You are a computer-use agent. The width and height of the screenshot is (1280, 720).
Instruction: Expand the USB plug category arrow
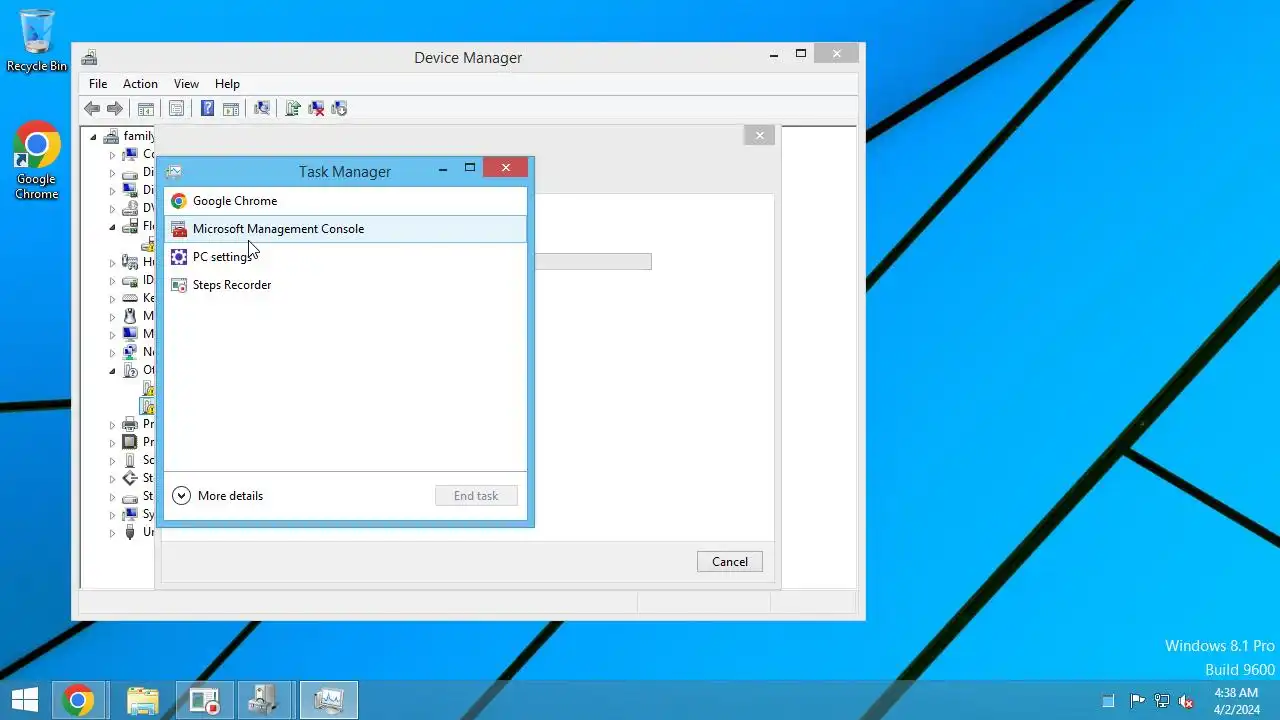pyautogui.click(x=112, y=532)
